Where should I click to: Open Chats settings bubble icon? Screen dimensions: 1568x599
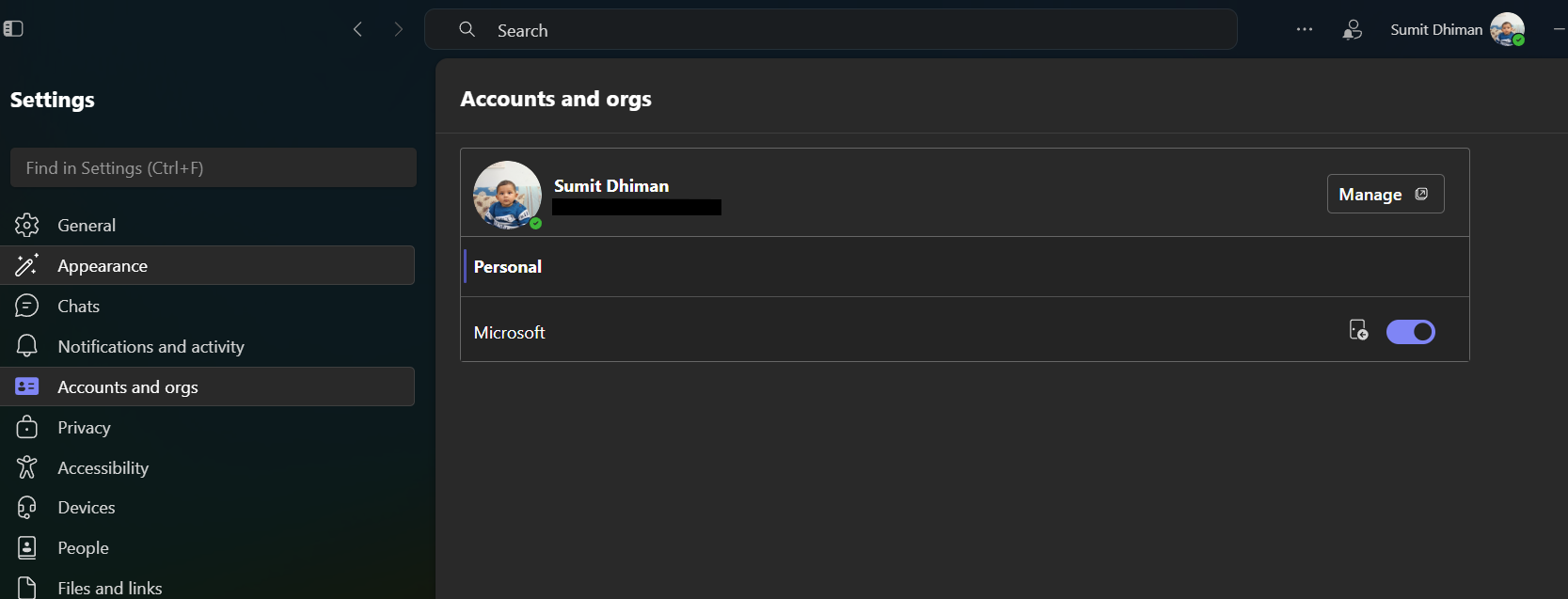pyautogui.click(x=26, y=306)
